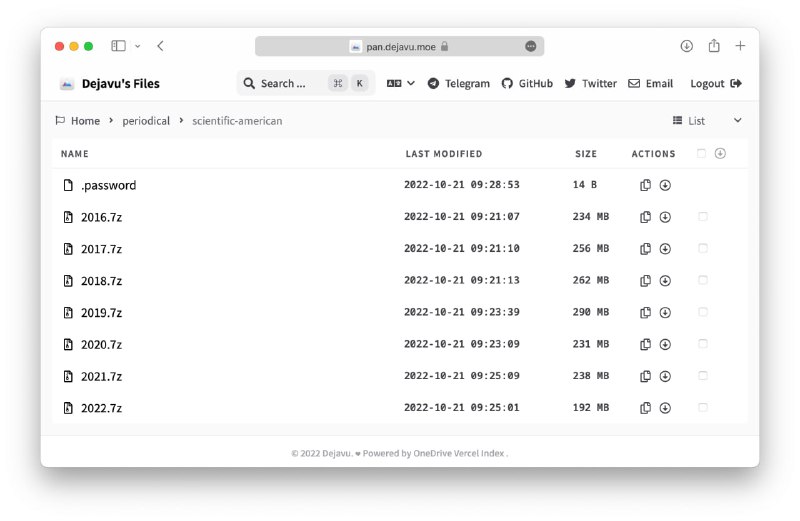Open the language switcher dropdown
This screenshot has height=521, width=800.
click(x=401, y=83)
